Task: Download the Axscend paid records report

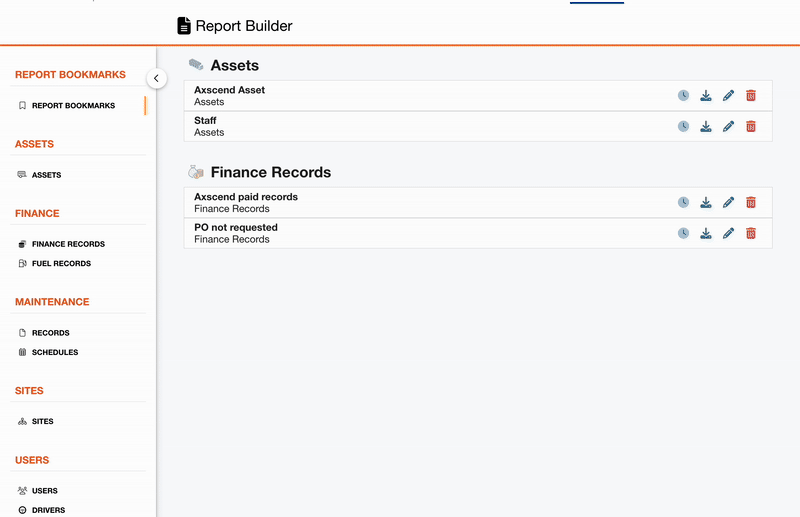Action: 706,203
